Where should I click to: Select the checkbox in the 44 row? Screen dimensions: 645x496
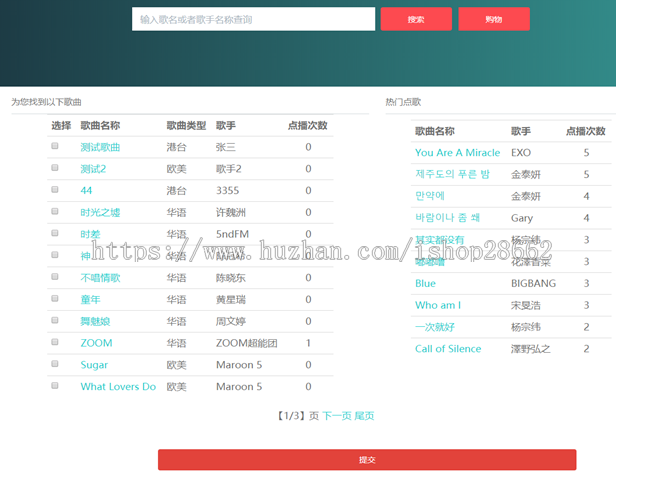pyautogui.click(x=55, y=190)
